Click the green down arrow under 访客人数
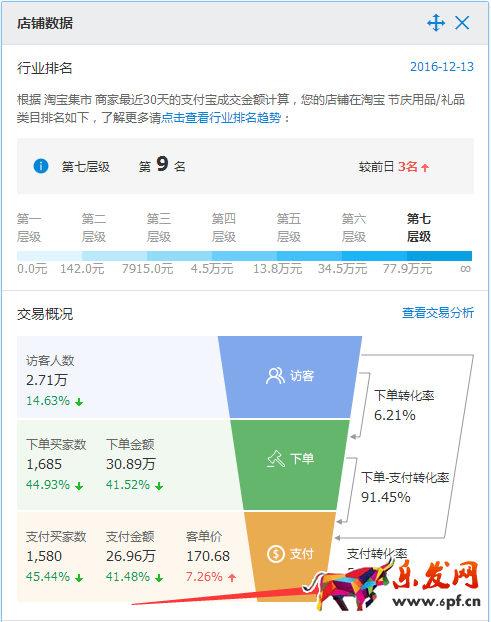 pos(79,402)
